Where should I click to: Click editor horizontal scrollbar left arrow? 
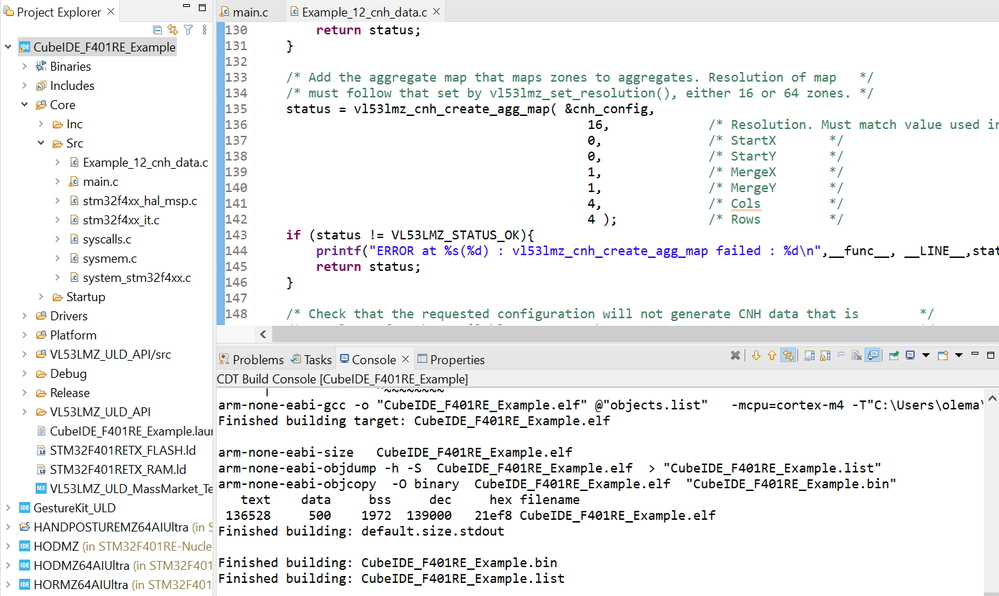pyautogui.click(x=263, y=334)
